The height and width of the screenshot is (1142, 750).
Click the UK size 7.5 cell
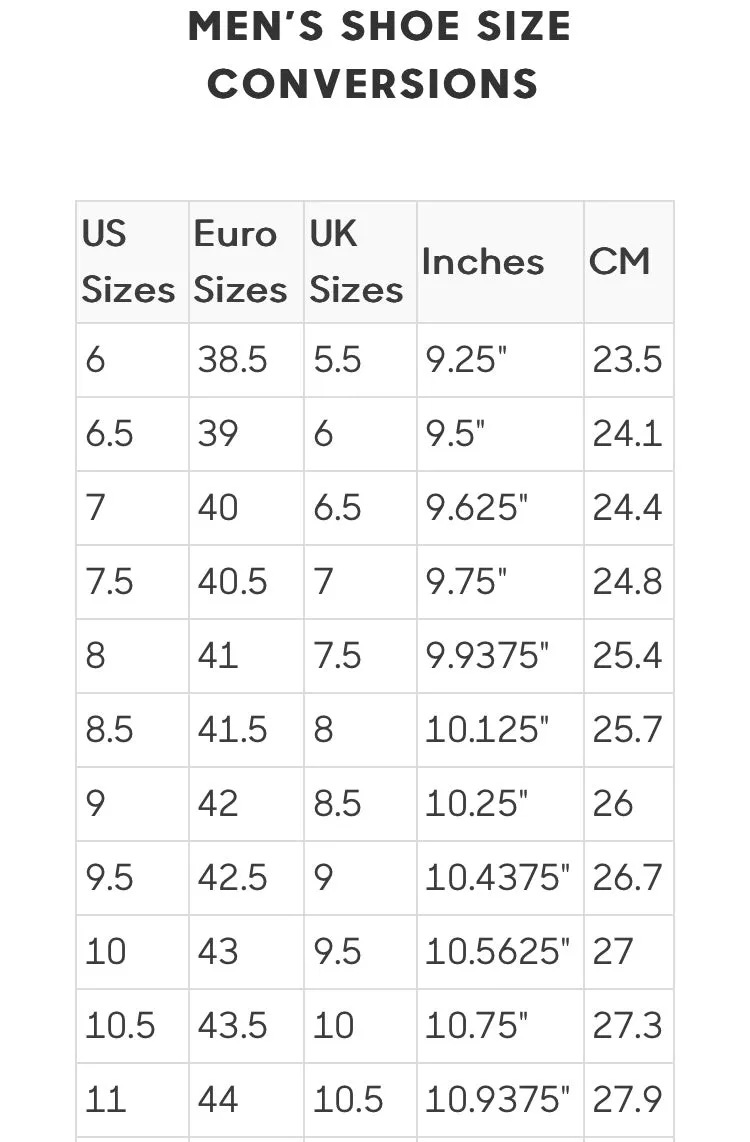pos(360,656)
